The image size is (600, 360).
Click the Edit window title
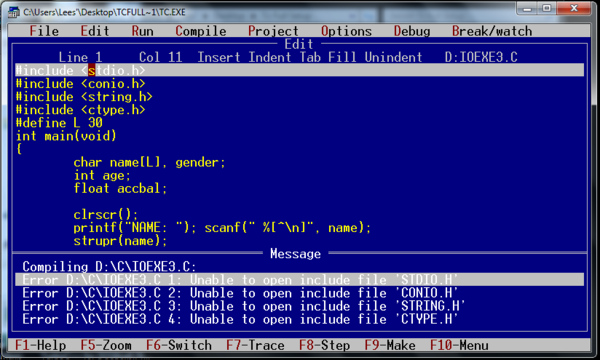tap(299, 44)
